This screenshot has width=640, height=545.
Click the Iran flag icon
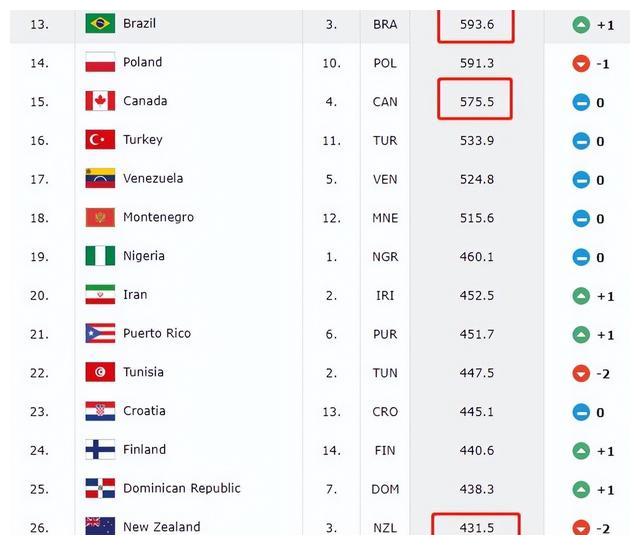coord(100,295)
